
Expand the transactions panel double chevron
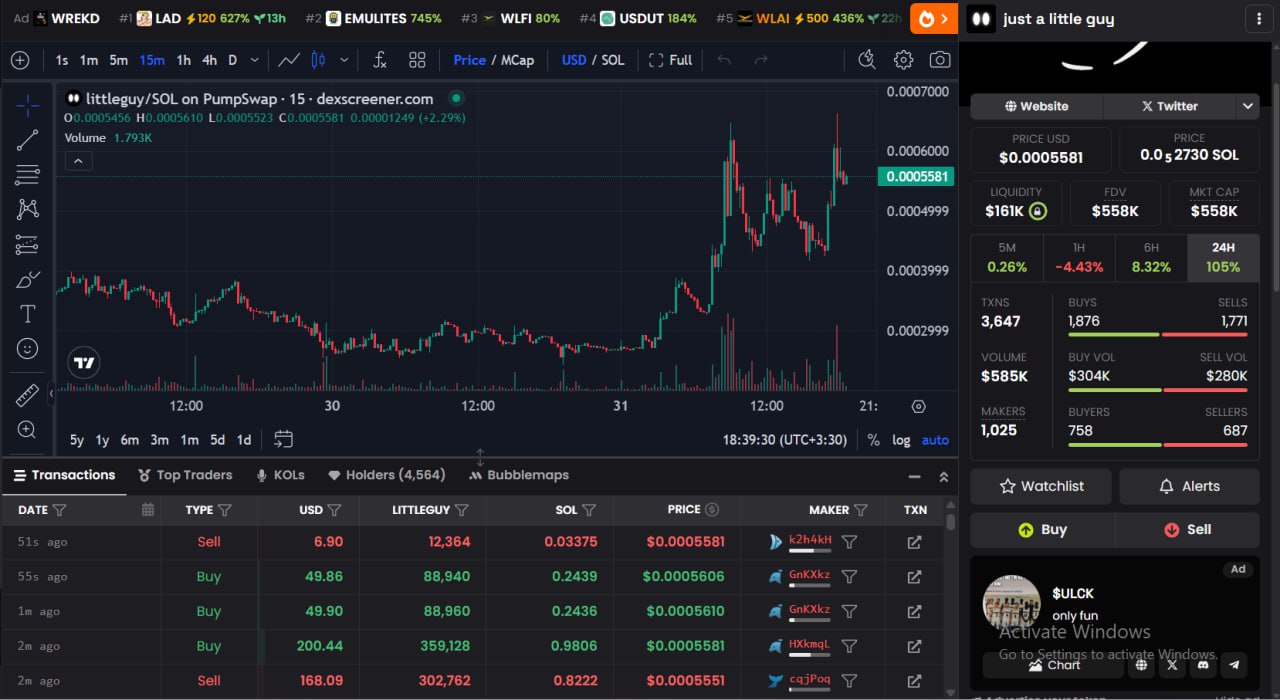pyautogui.click(x=943, y=477)
